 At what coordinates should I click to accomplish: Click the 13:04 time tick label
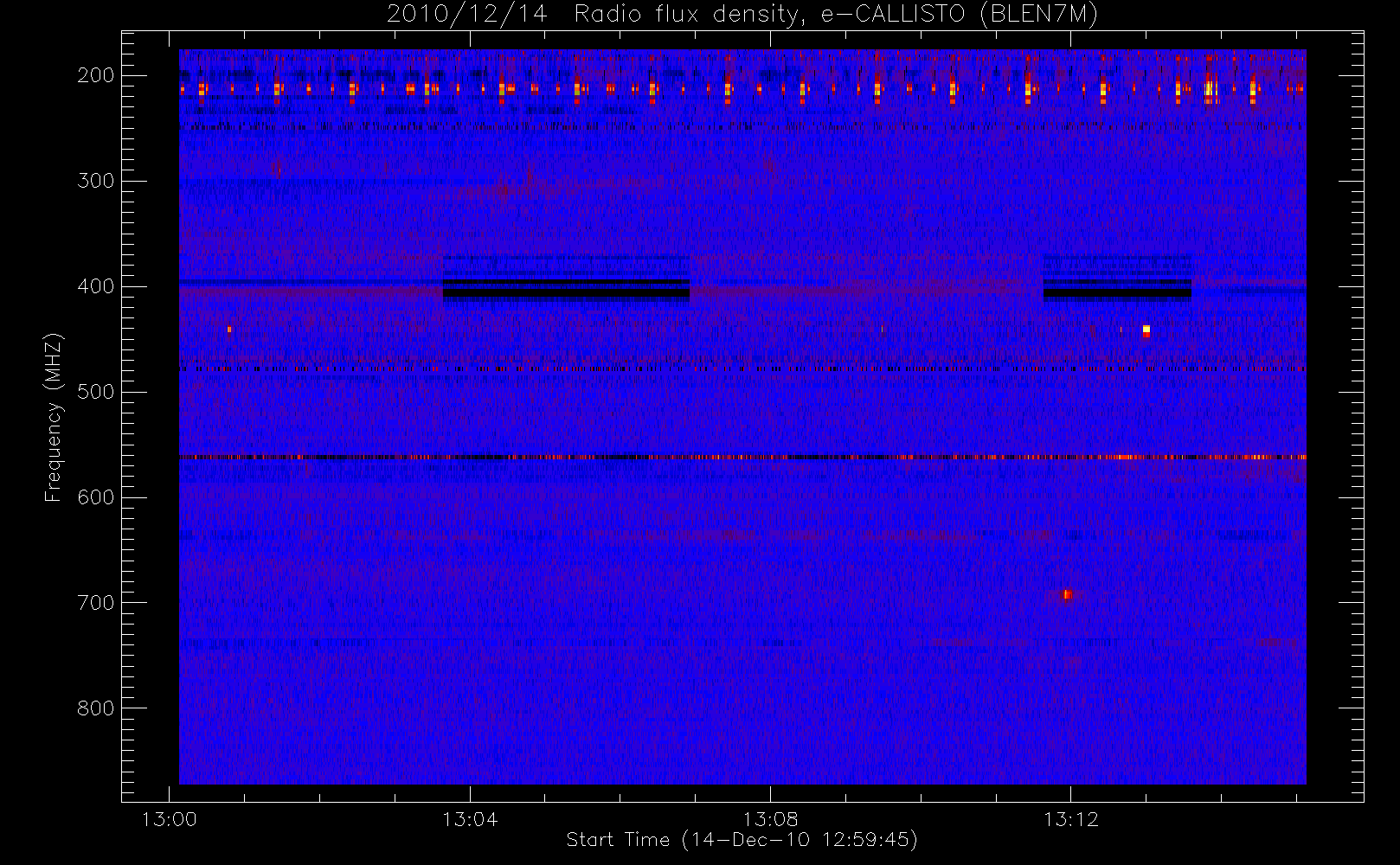470,819
